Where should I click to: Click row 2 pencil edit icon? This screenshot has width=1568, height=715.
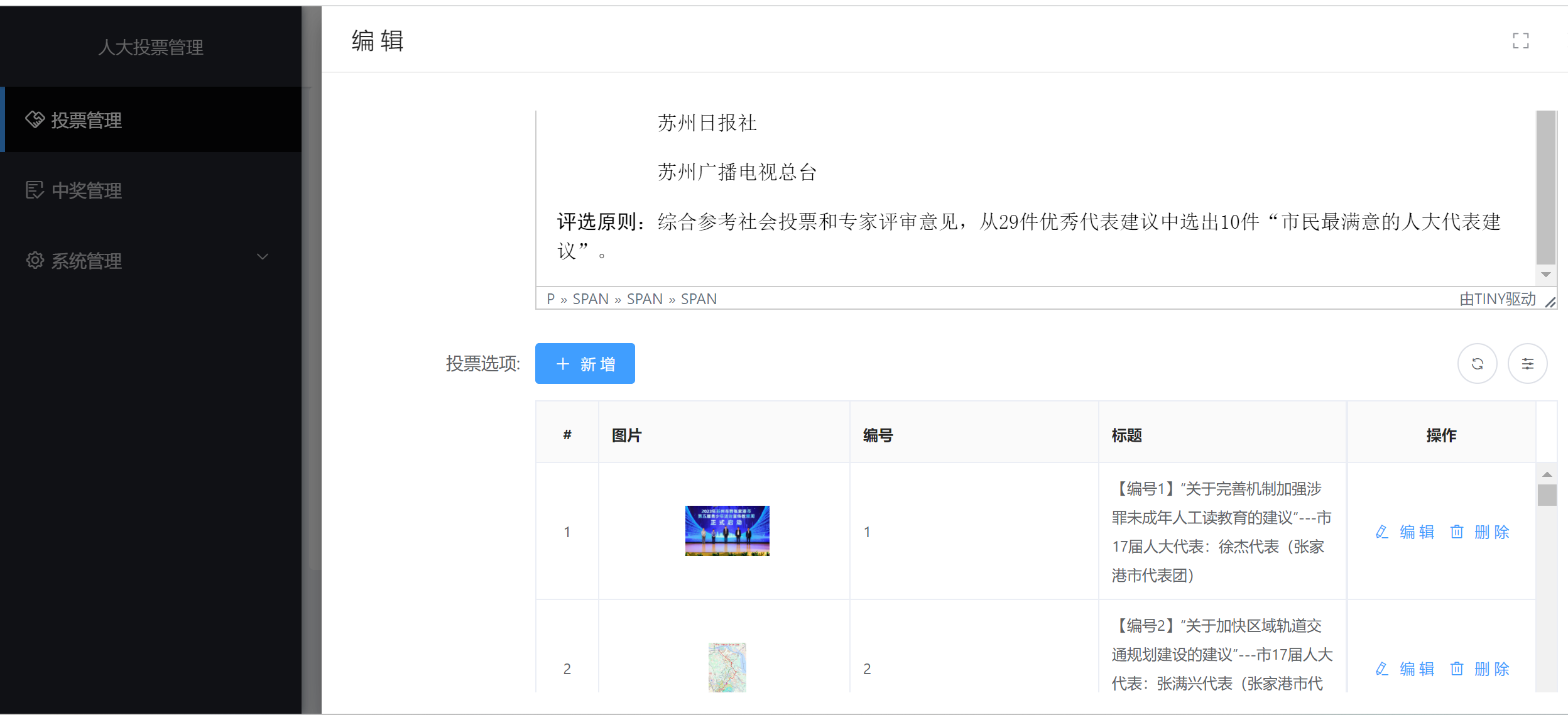click(1382, 669)
